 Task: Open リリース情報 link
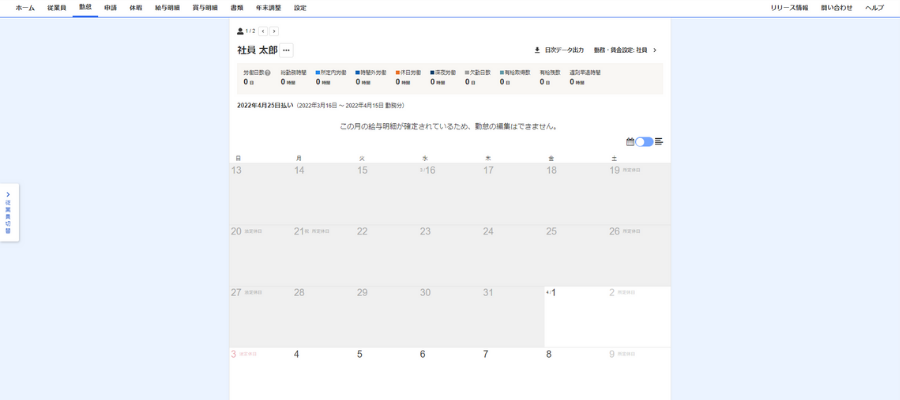pyautogui.click(x=789, y=8)
